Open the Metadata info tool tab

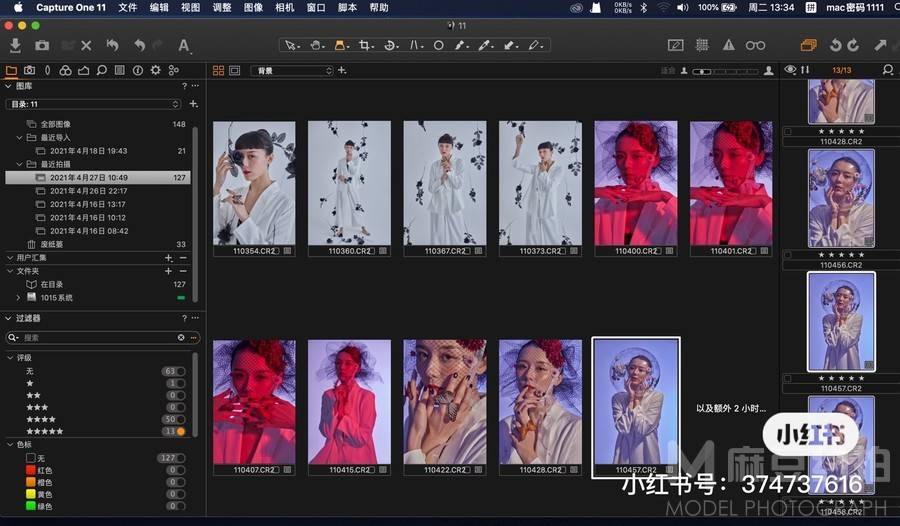(138, 70)
